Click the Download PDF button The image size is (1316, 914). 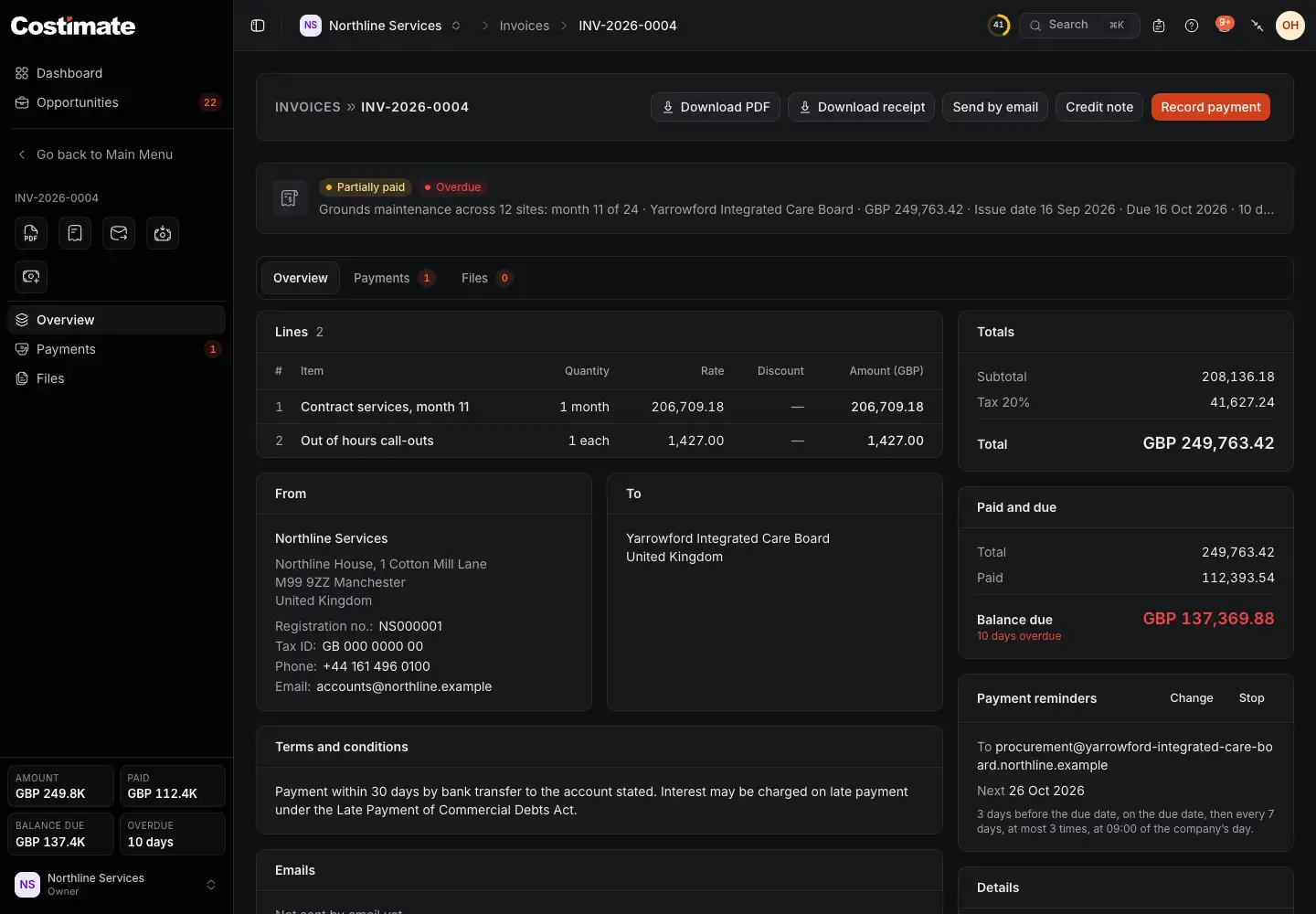pos(716,107)
